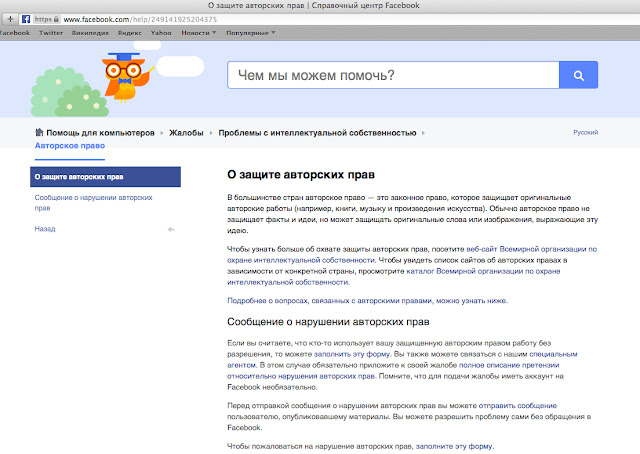Screen dimensions: 640x454
Task: Click the final 'заполните эту форму' link
Action: (x=454, y=447)
